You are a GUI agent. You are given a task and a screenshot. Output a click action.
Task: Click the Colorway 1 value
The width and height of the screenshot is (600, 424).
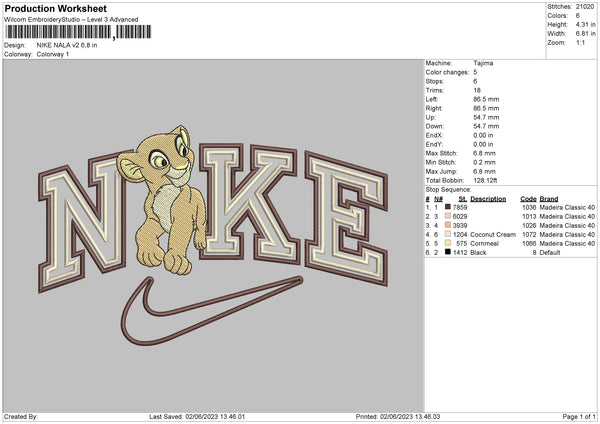pyautogui.click(x=53, y=54)
